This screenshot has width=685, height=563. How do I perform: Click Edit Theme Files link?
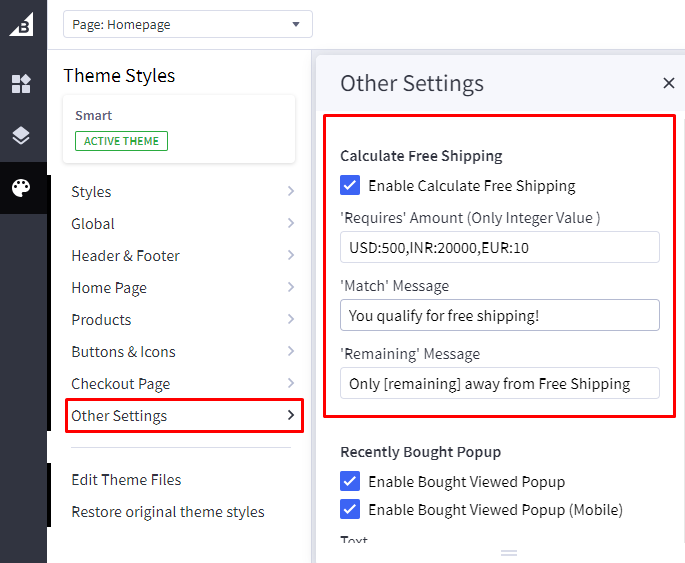click(126, 480)
